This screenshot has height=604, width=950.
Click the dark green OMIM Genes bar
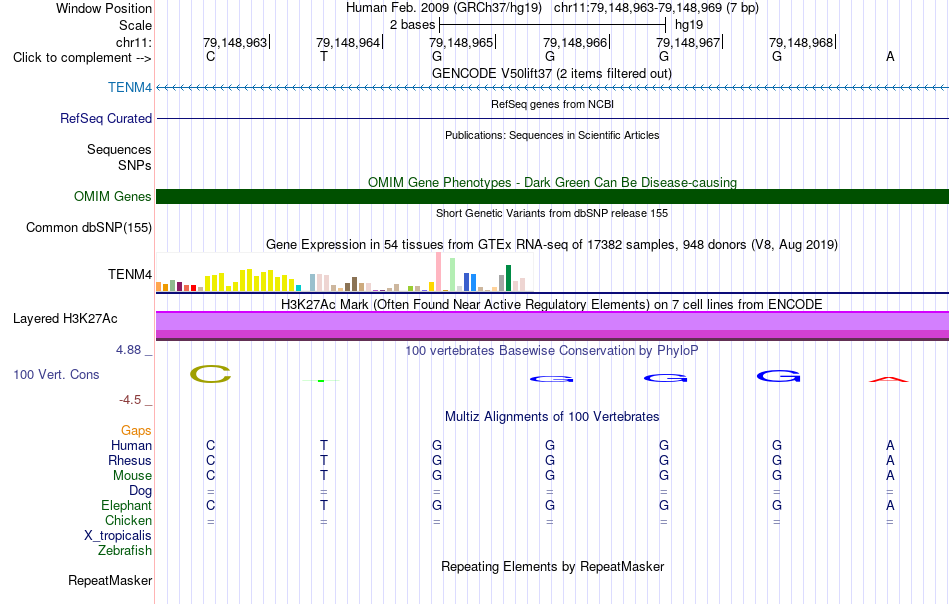coord(553,196)
